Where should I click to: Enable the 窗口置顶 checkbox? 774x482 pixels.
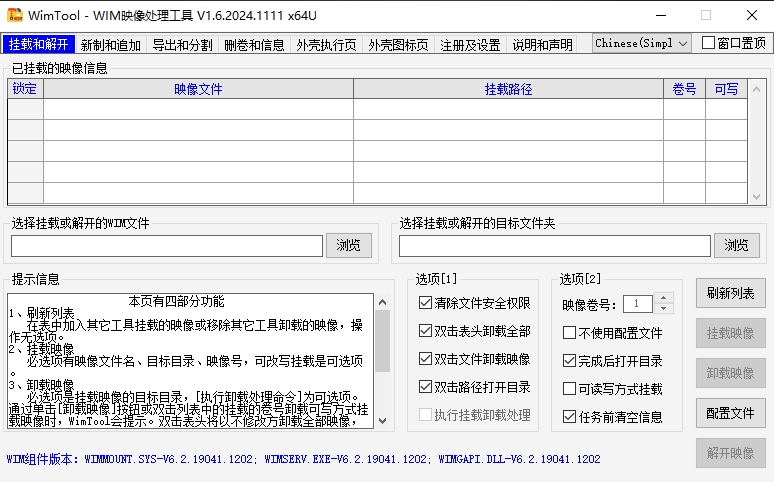click(x=709, y=43)
